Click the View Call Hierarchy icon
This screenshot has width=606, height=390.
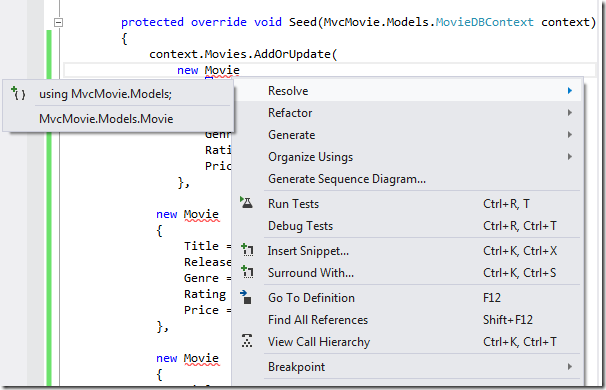point(247,341)
